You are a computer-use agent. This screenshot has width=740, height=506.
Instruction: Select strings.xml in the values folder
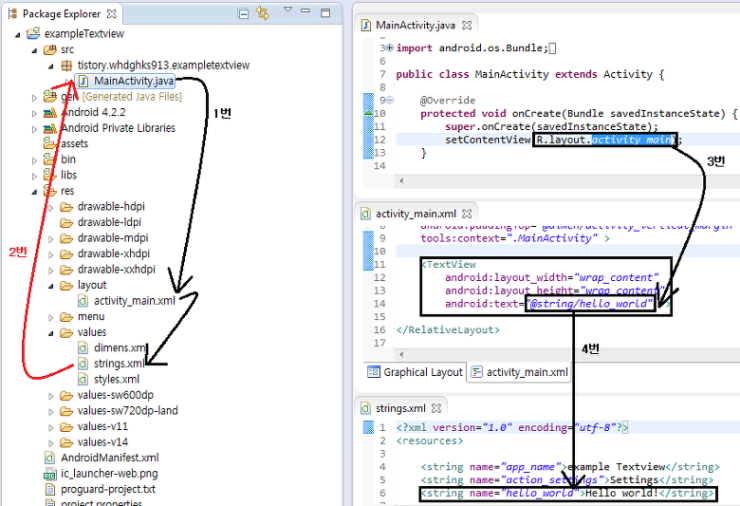tap(119, 363)
